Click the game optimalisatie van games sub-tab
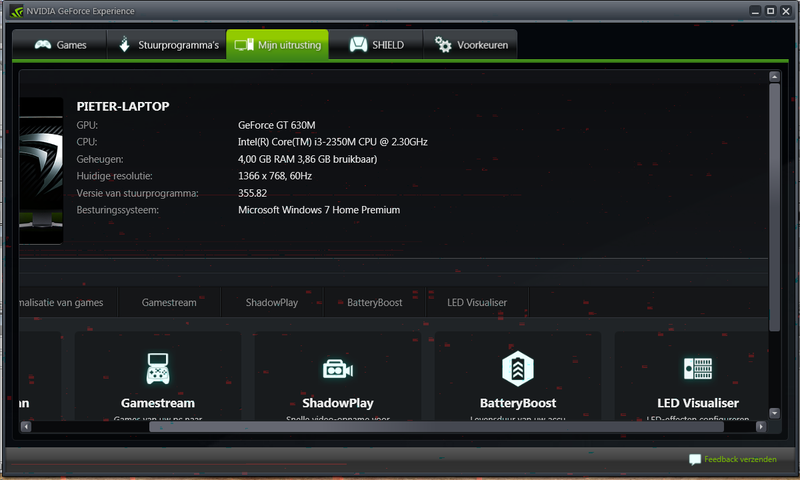Screen dimensions: 800x480 (68, 302)
